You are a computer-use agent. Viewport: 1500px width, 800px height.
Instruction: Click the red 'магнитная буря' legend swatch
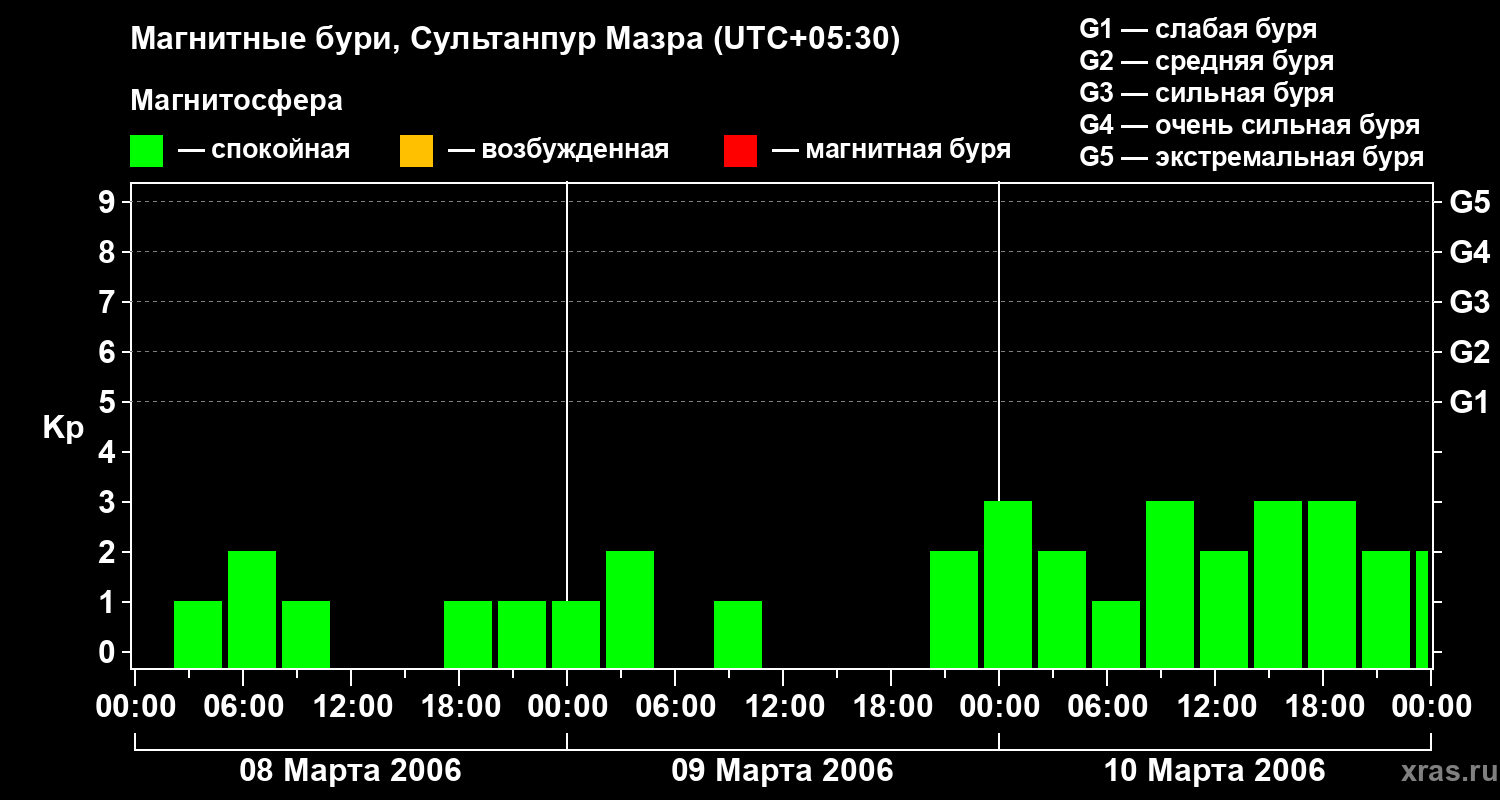(740, 151)
